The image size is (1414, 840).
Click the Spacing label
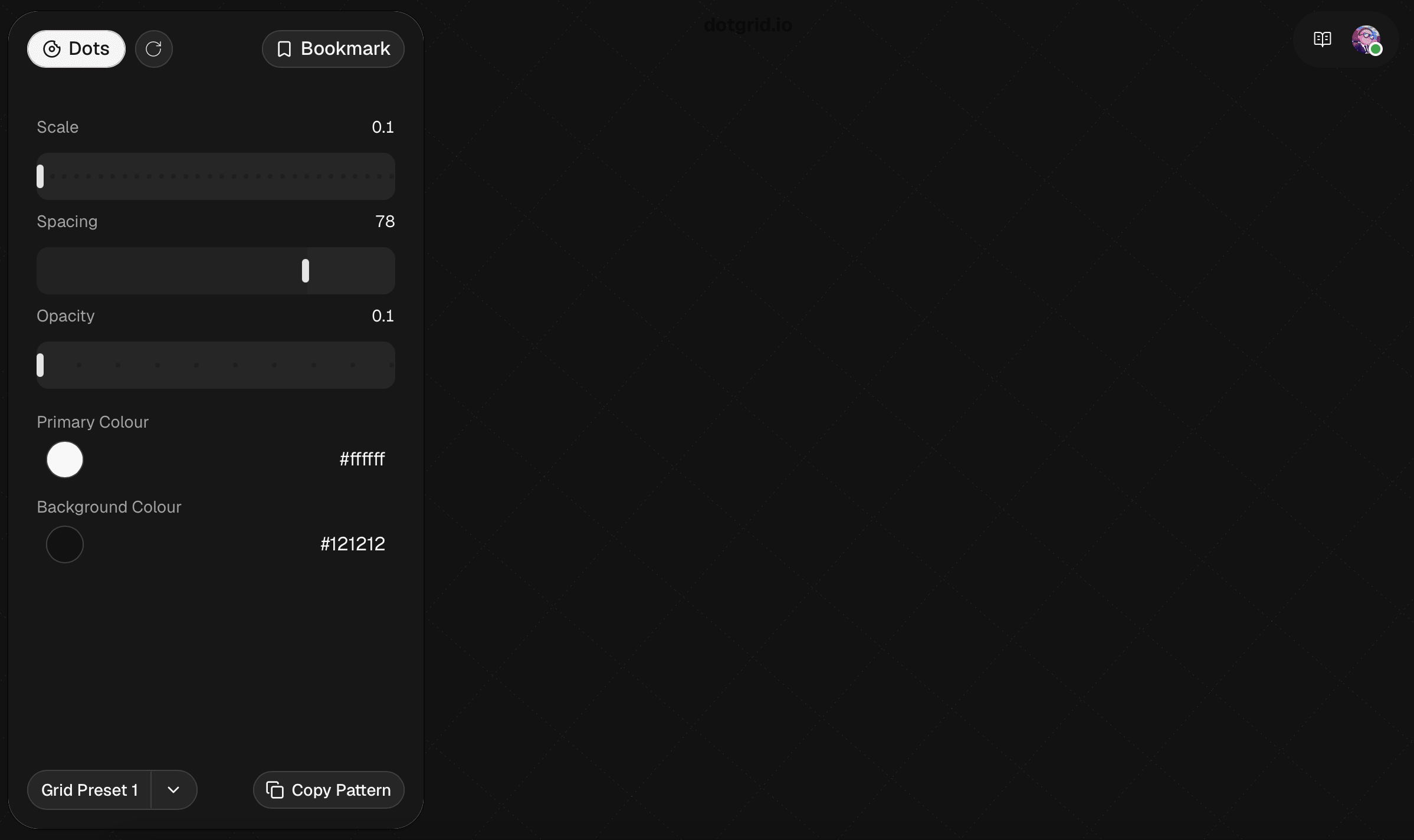pyautogui.click(x=67, y=222)
